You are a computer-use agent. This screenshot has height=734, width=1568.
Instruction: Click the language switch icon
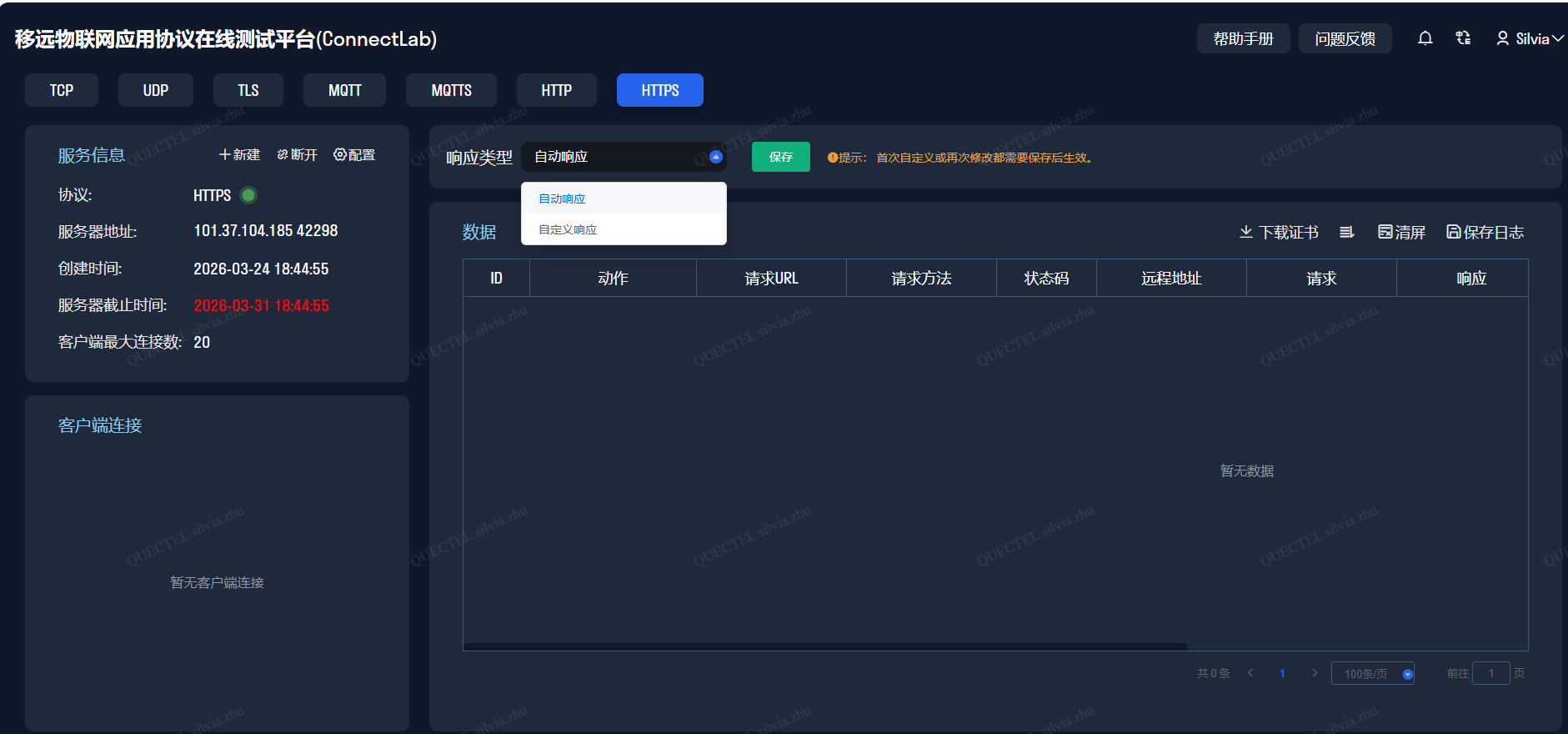point(1463,38)
